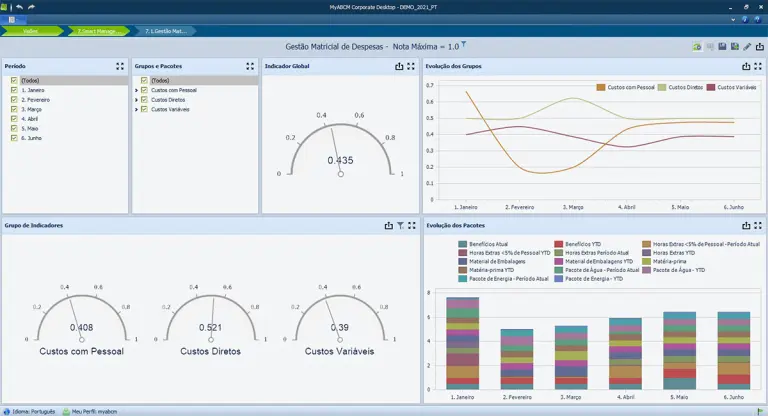Click the undo arrow in title bar
The image size is (768, 416).
click(20, 7)
